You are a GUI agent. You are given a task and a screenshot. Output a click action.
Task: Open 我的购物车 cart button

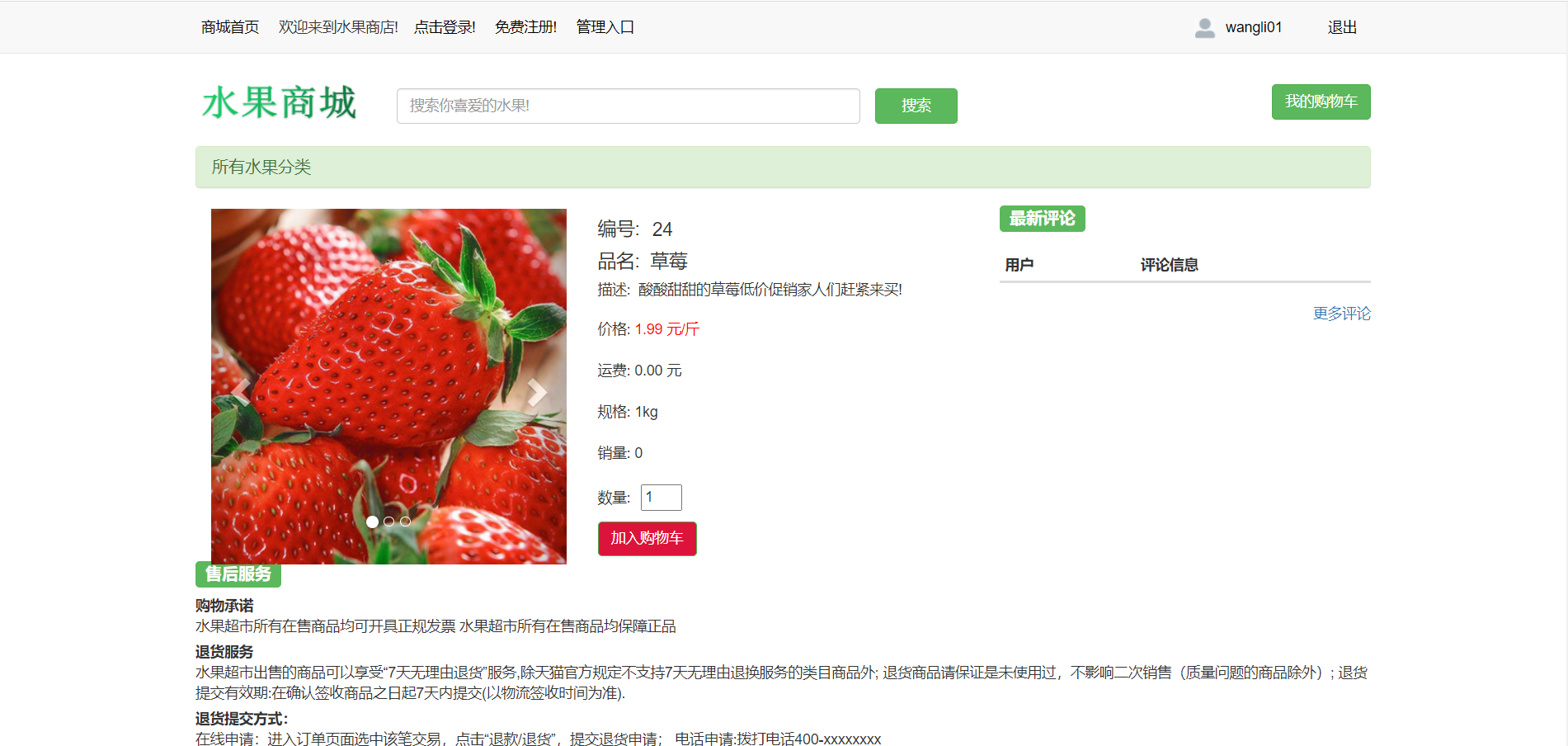[x=1321, y=102]
